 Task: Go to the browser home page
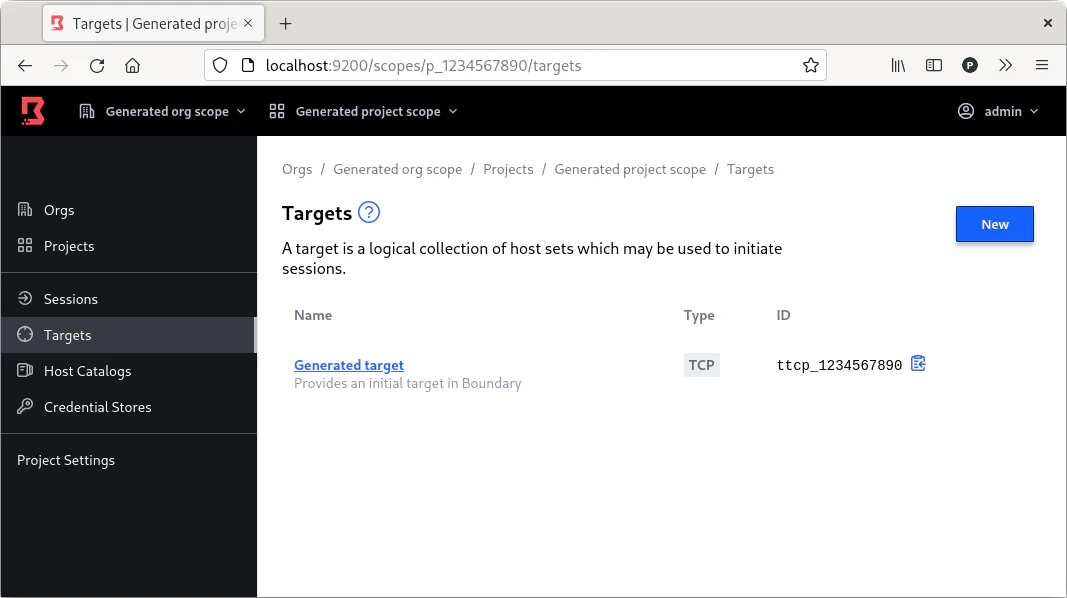pyautogui.click(x=132, y=66)
